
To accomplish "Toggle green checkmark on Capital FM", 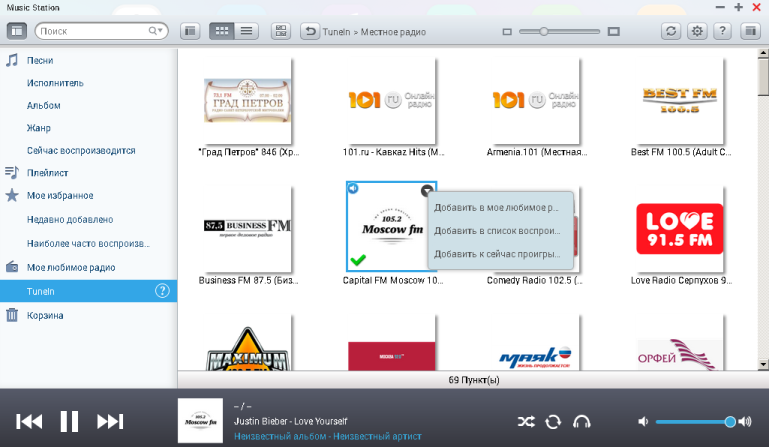I will click(358, 260).
